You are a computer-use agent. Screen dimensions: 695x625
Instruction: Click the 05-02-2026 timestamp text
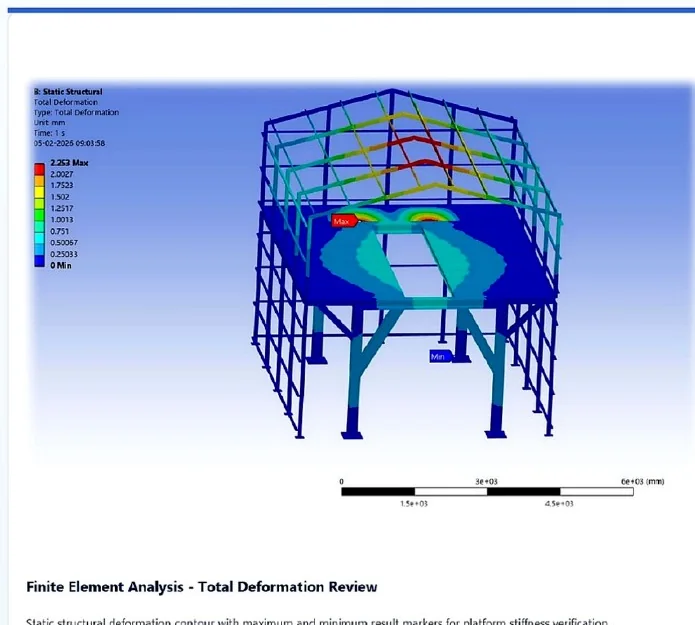[69, 143]
